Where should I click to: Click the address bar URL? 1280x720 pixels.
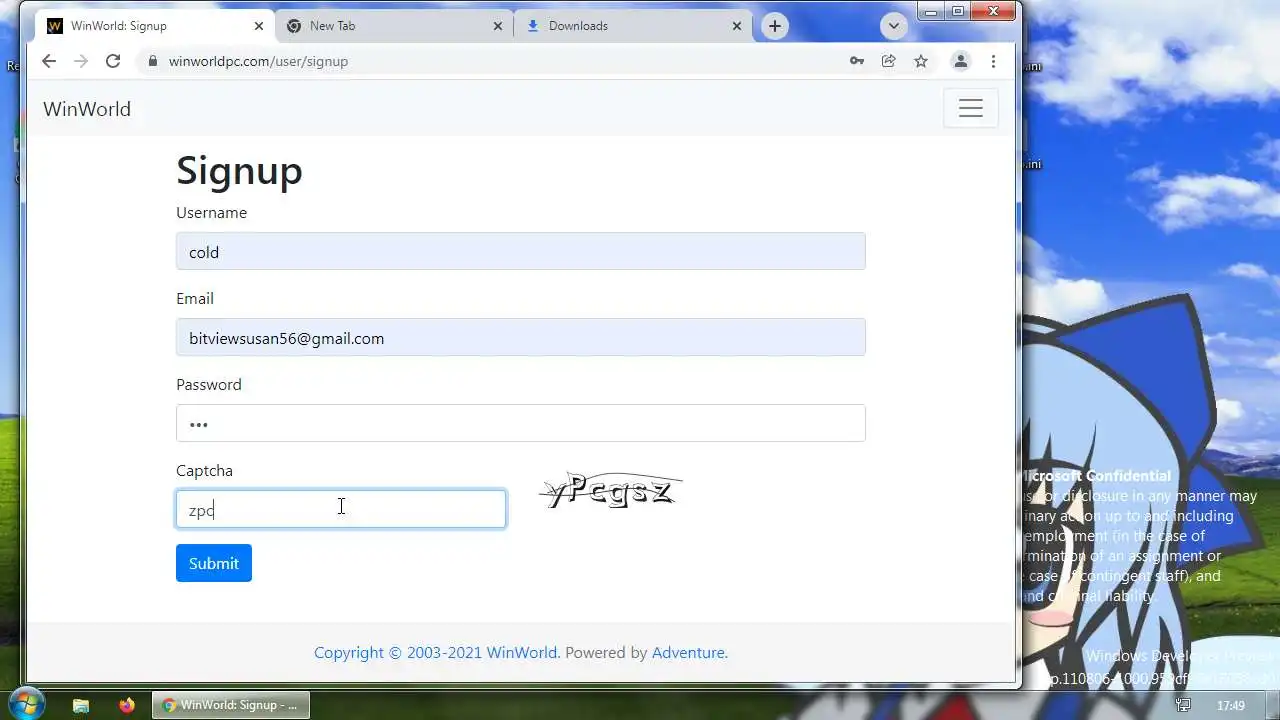point(258,61)
